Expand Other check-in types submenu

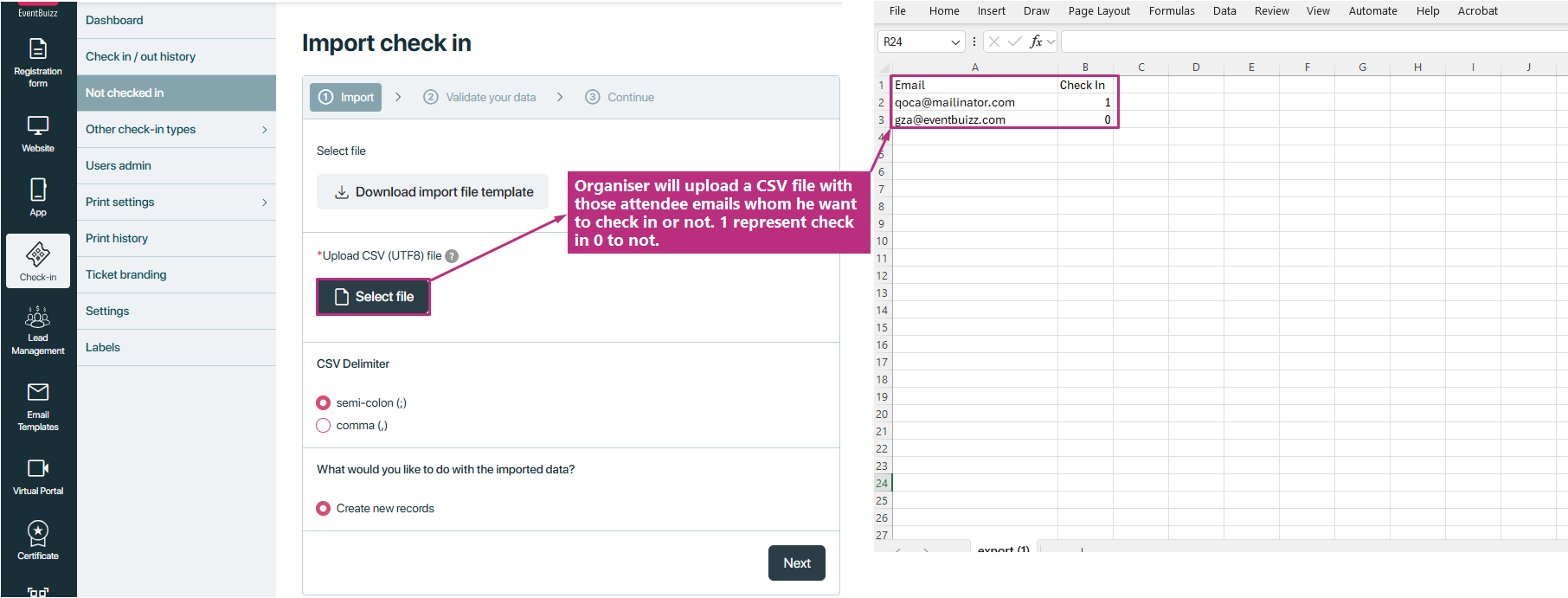click(x=264, y=130)
